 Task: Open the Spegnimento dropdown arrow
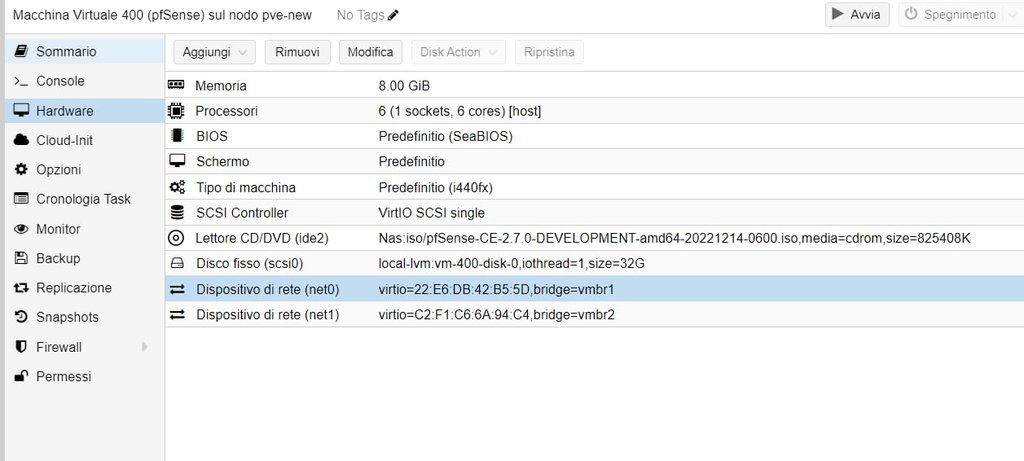click(x=1011, y=14)
